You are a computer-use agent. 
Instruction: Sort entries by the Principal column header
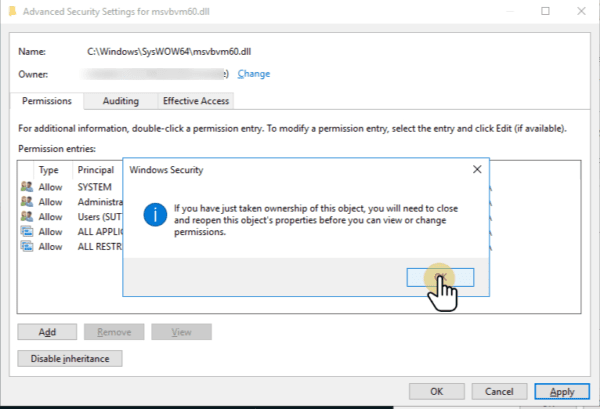95,171
